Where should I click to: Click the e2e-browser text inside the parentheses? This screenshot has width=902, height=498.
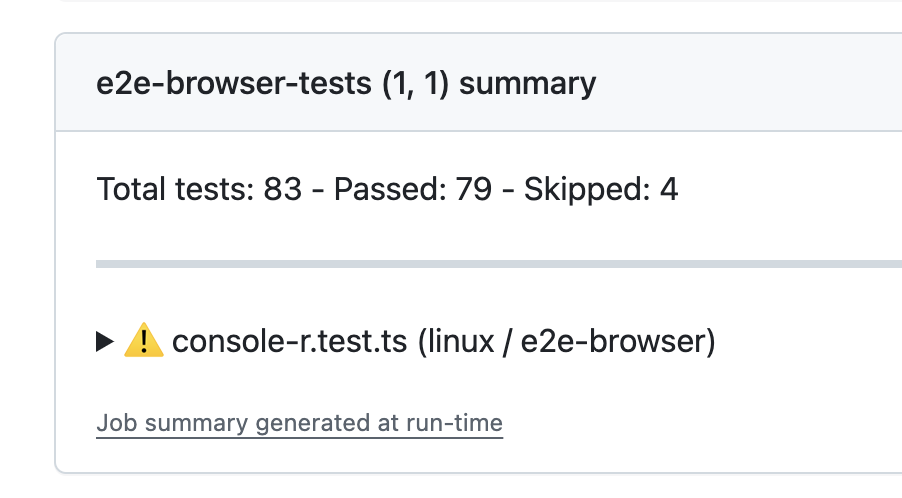(611, 341)
